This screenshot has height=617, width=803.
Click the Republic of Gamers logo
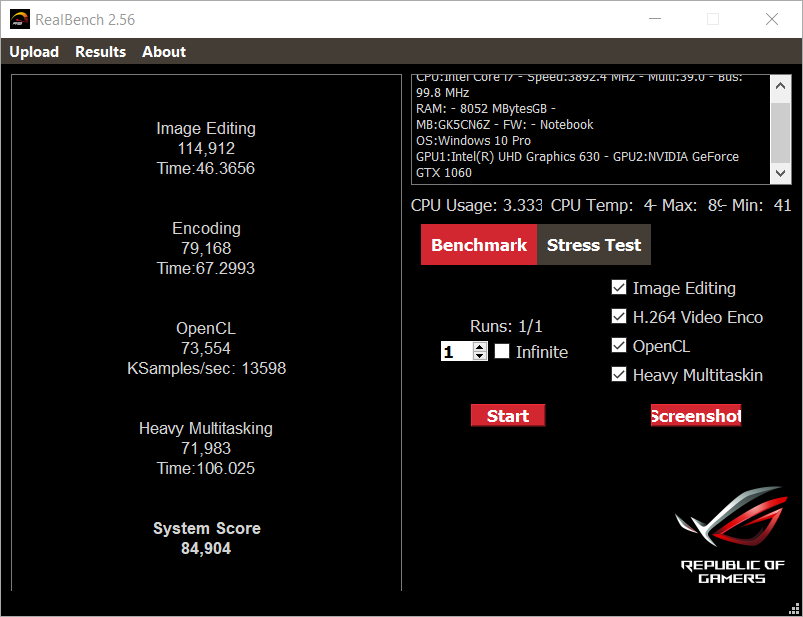pos(732,535)
